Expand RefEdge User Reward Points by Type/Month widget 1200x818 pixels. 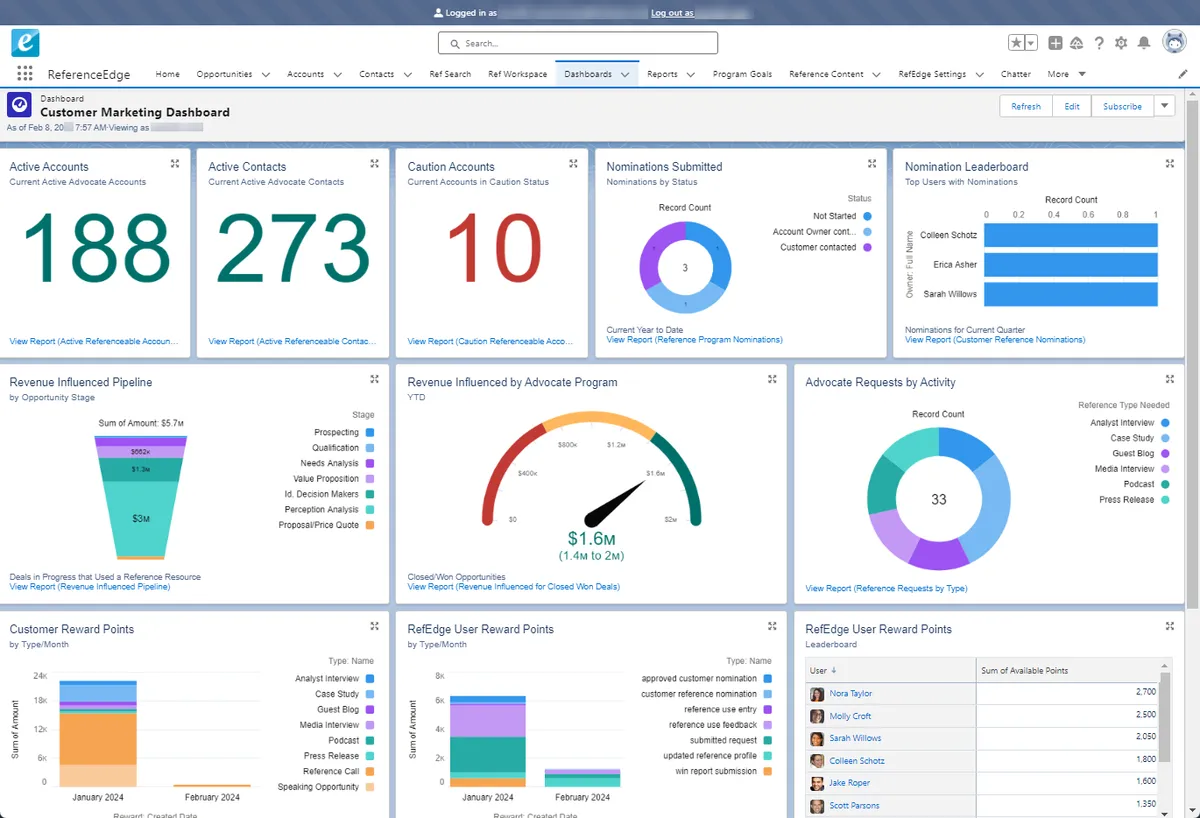(772, 626)
